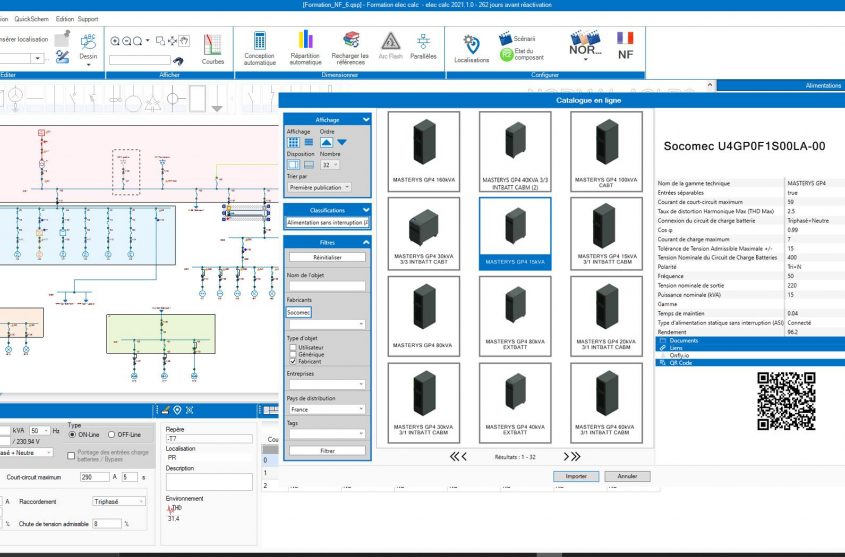Open the Onfly.io section
The width and height of the screenshot is (845, 557).
point(750,356)
